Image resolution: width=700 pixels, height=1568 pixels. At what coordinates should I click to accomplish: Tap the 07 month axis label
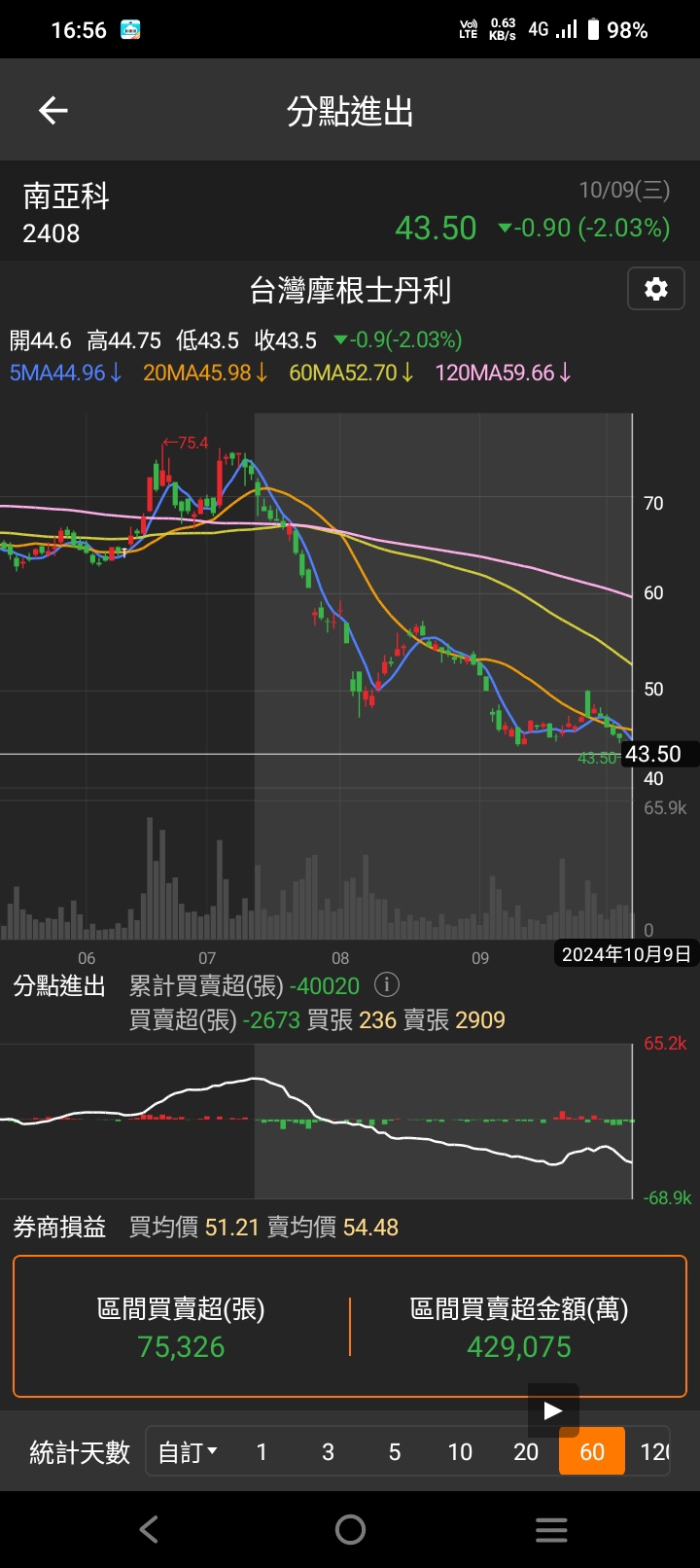coord(207,958)
